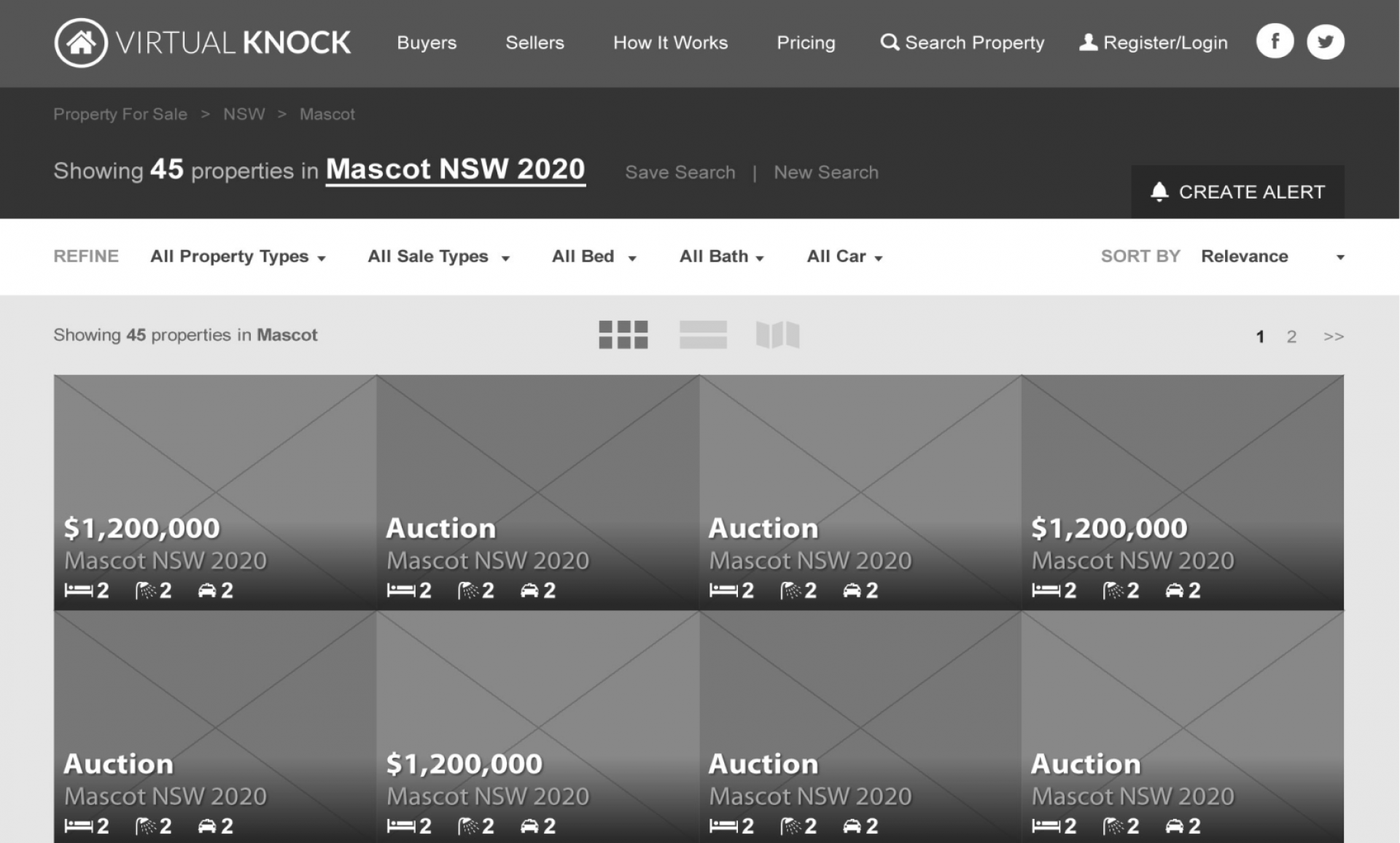This screenshot has width=1400, height=843.
Task: Click the Save Search link
Action: (680, 173)
